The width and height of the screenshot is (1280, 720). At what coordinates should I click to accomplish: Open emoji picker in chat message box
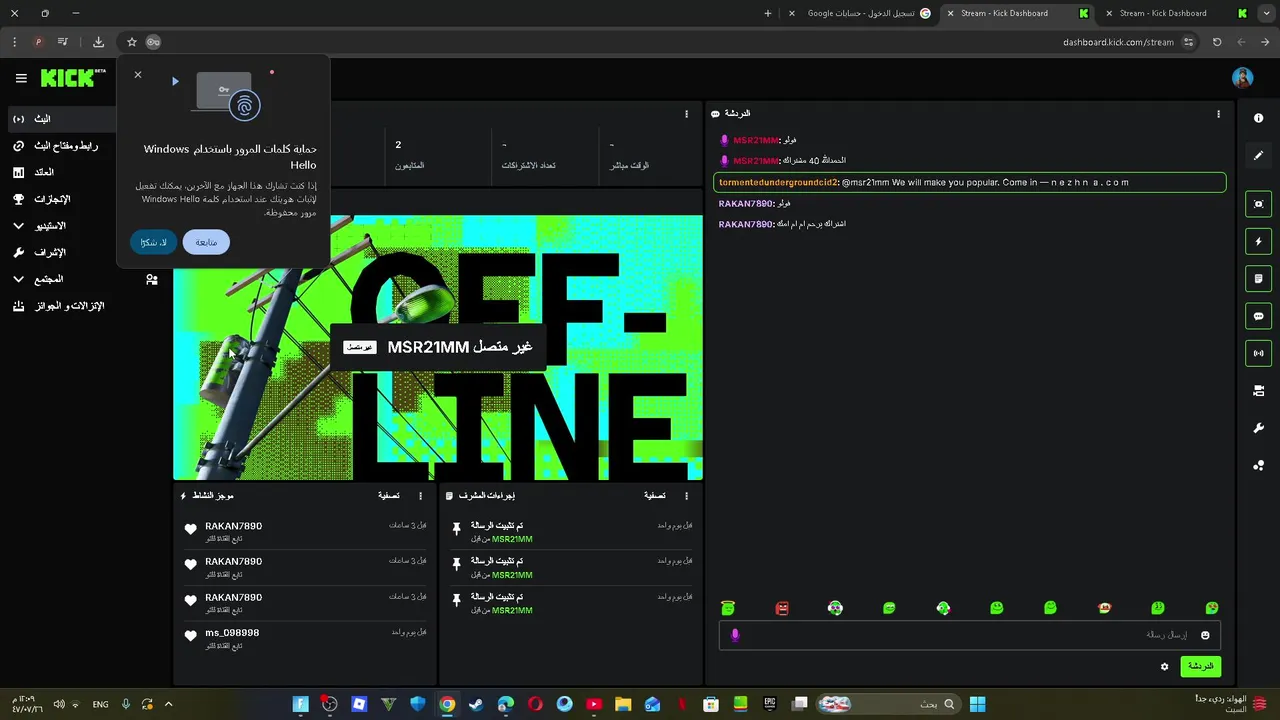[1205, 635]
